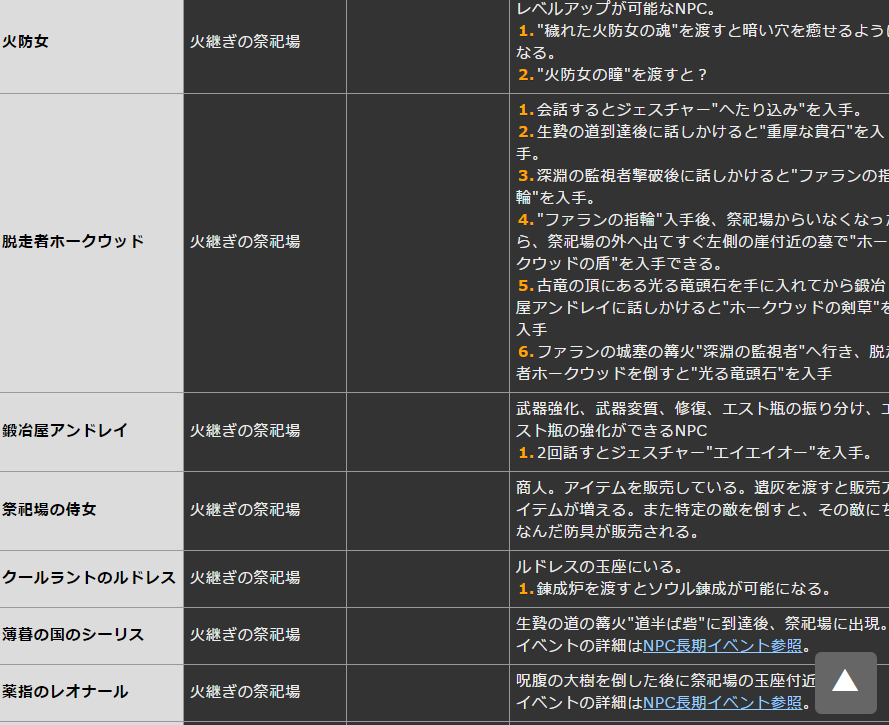Viewport: 889px width, 725px height.
Task: Click the 呪腹の大樹を倒した後 line
Action: 665,681
